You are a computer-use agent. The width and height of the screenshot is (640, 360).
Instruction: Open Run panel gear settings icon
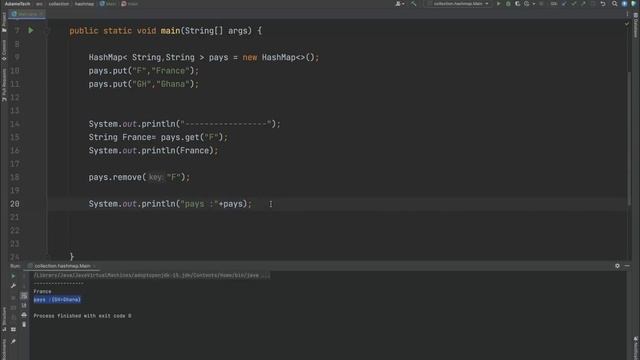pyautogui.click(x=617, y=266)
